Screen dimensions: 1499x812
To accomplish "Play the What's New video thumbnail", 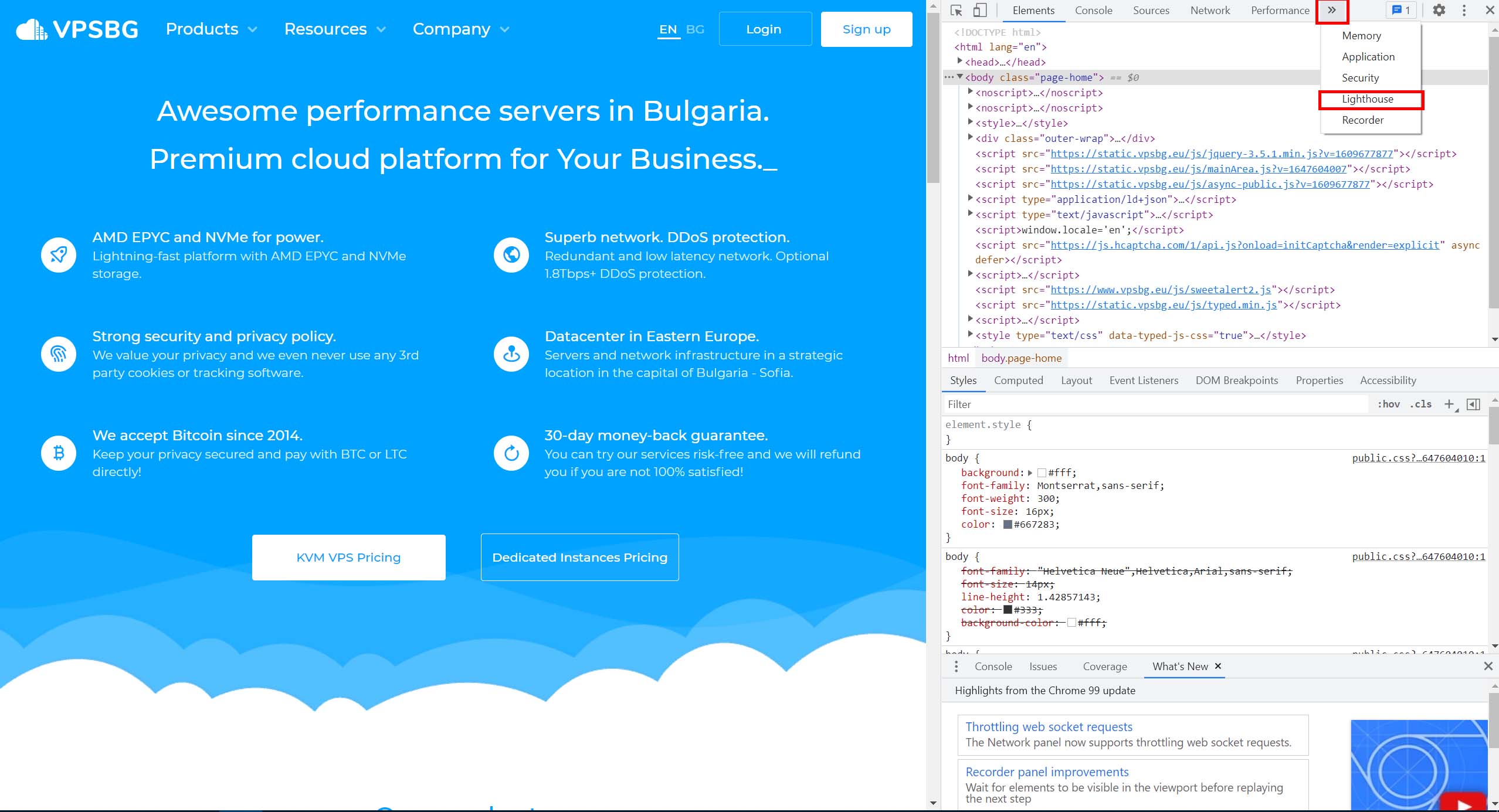I will point(1419,765).
